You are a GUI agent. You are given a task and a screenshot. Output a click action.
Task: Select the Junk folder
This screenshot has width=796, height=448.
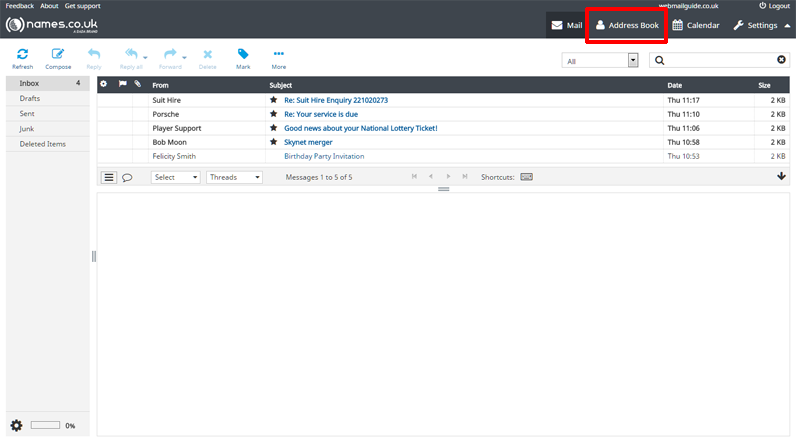[x=48, y=129]
